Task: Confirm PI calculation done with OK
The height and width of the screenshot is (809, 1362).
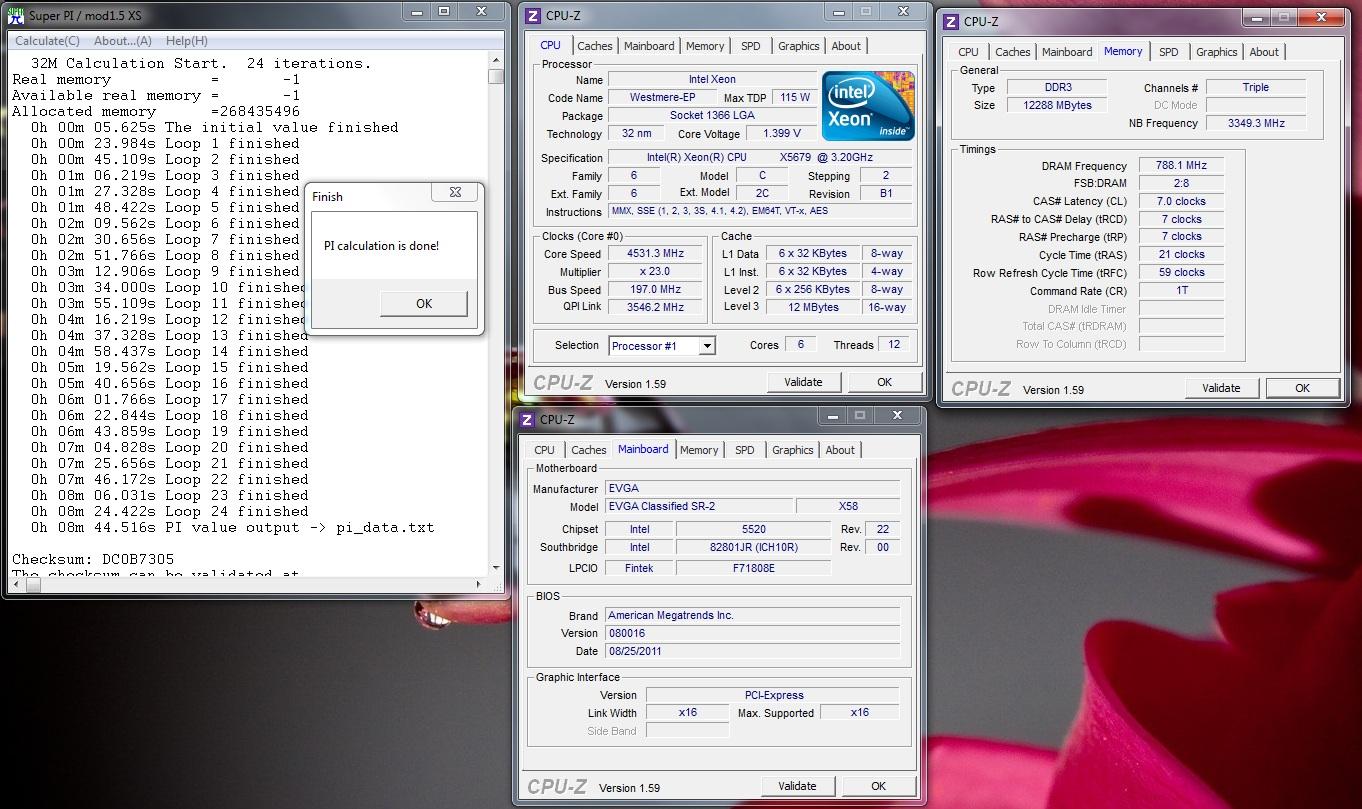Action: 423,303
